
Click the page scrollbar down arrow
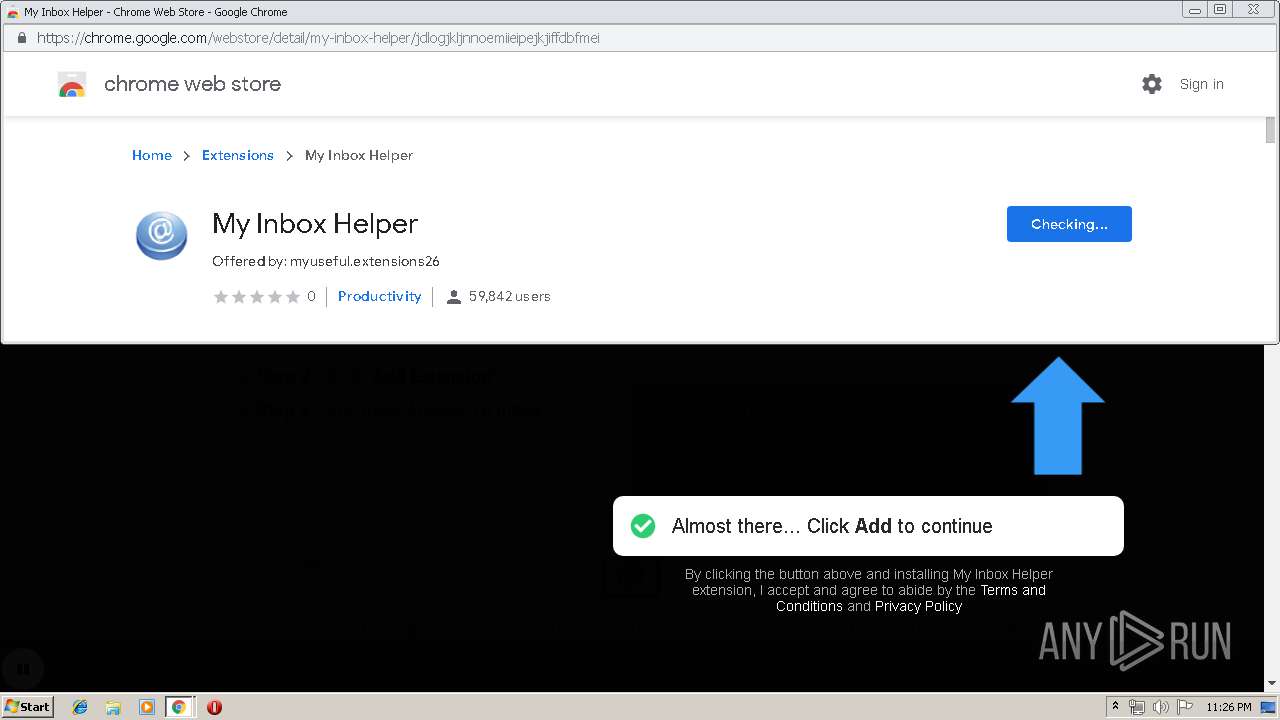1272,683
